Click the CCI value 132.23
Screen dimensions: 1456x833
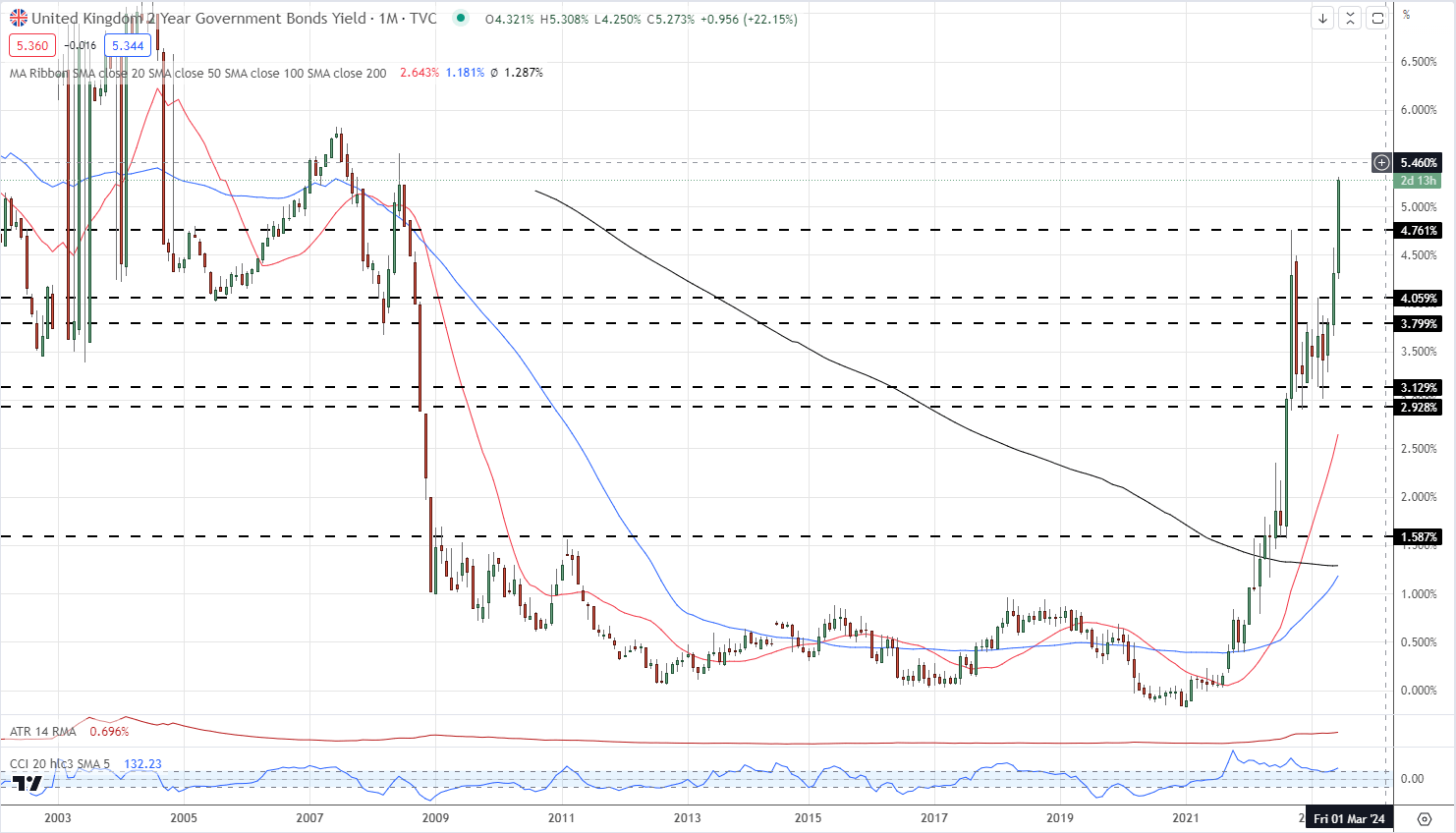143,764
